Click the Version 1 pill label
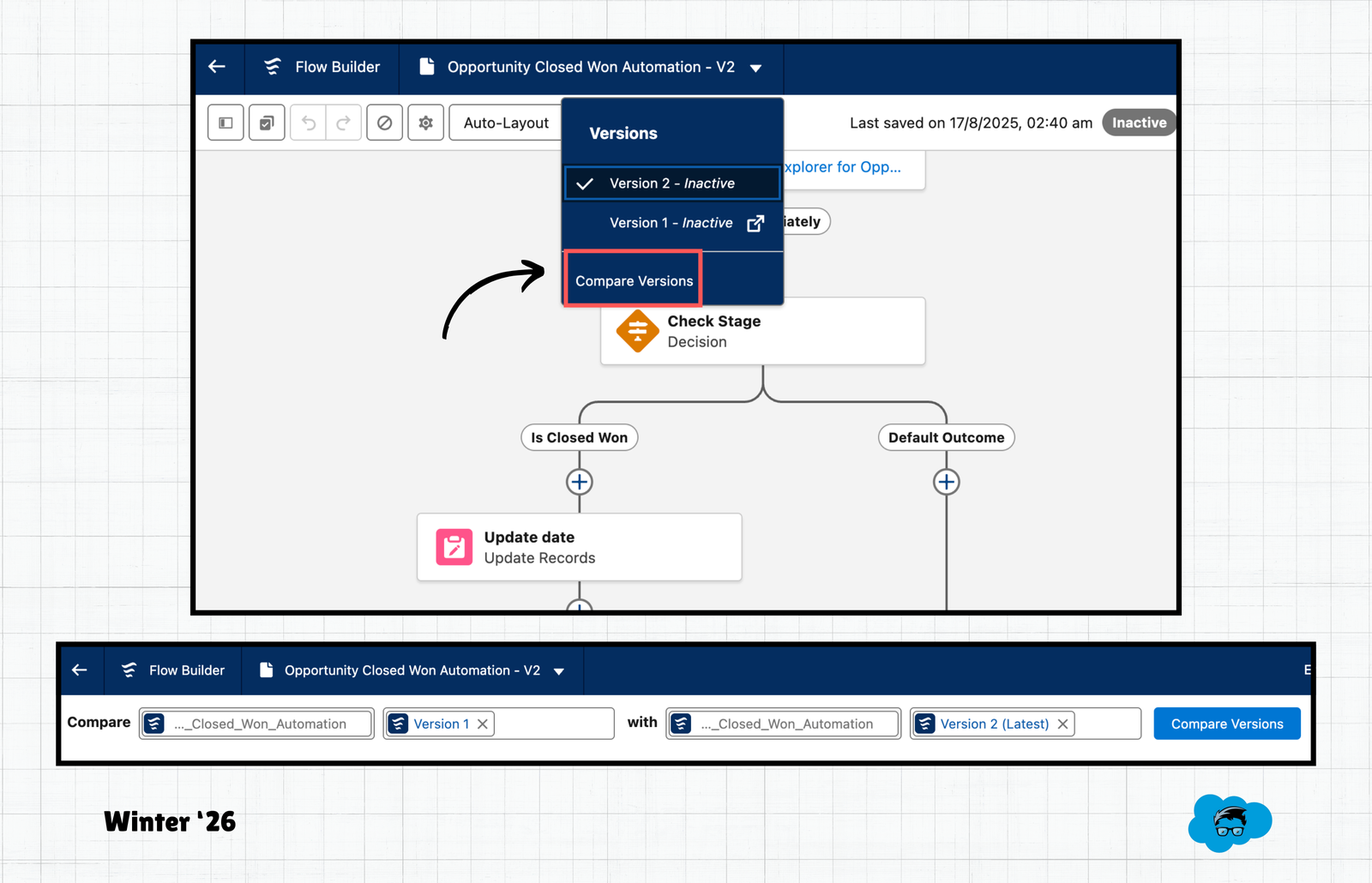Image resolution: width=1372 pixels, height=883 pixels. (x=441, y=724)
